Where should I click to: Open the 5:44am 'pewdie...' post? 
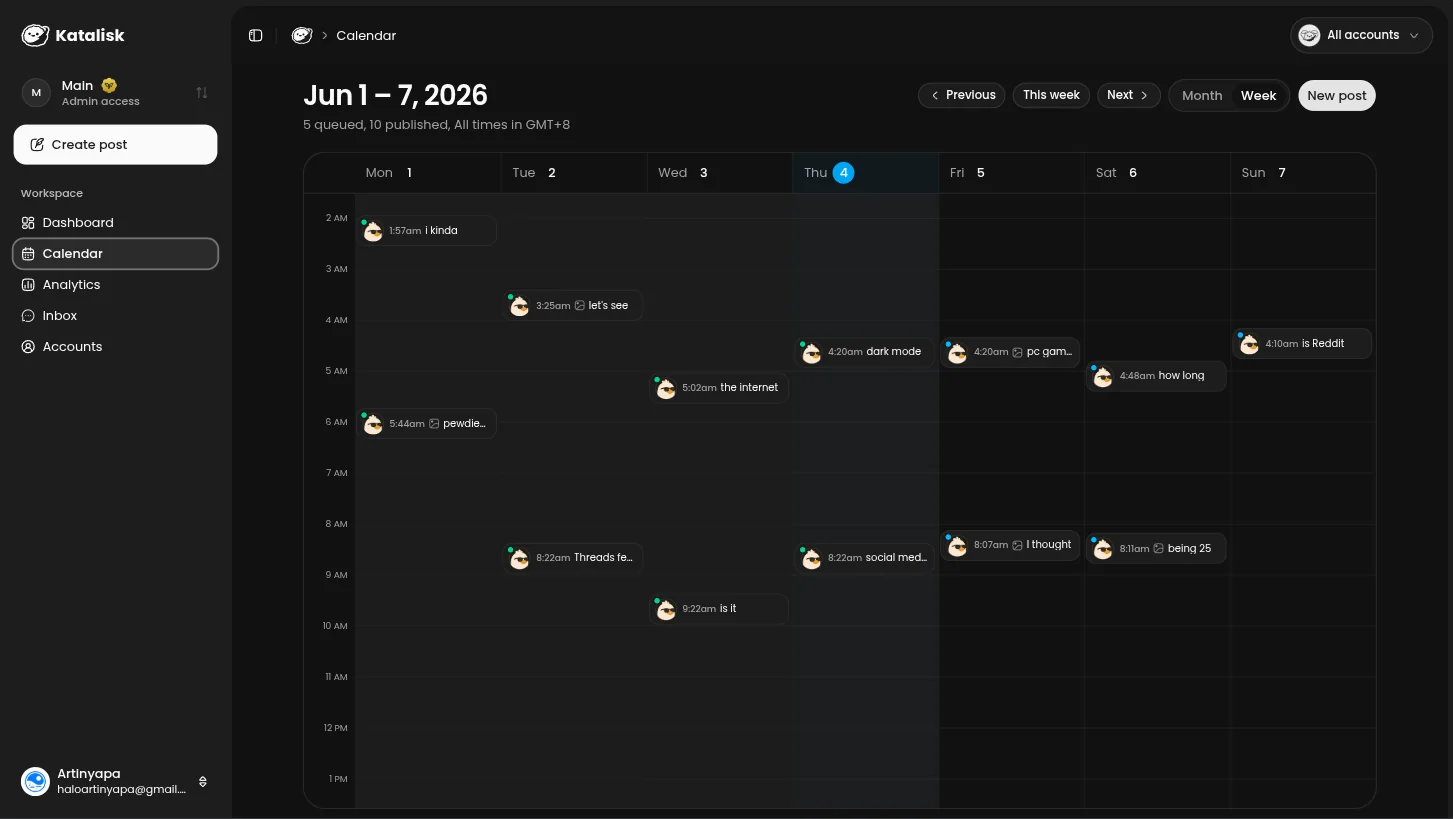tap(427, 424)
